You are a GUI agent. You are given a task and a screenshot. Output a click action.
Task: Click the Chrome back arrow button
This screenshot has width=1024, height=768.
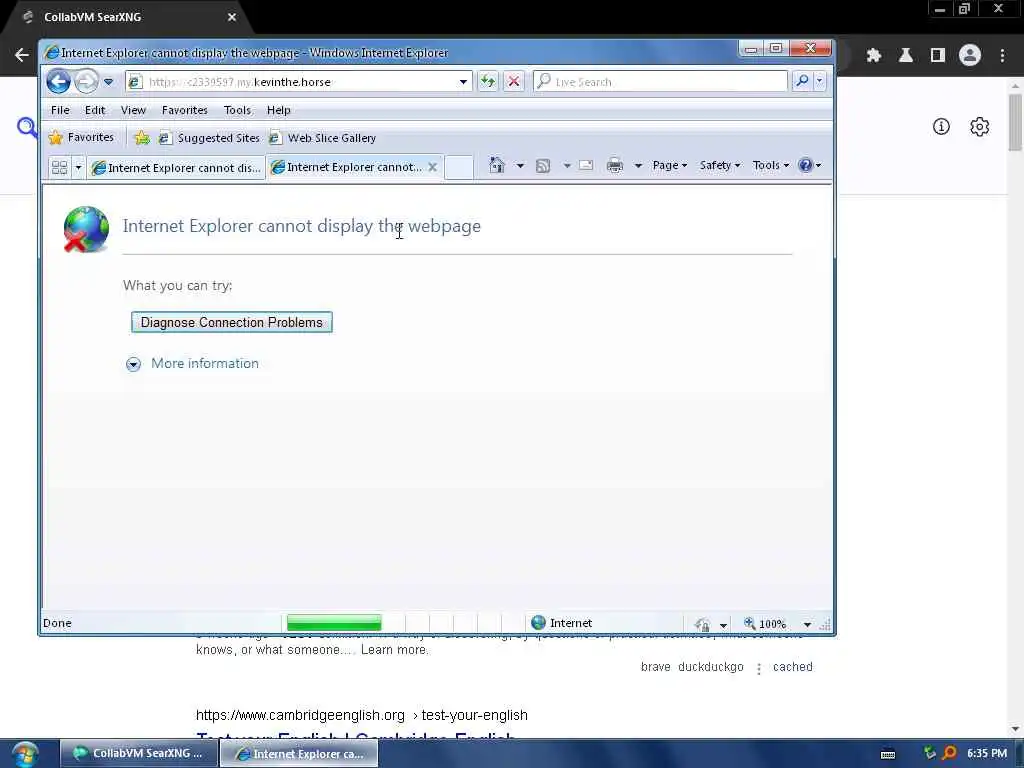pos(22,55)
